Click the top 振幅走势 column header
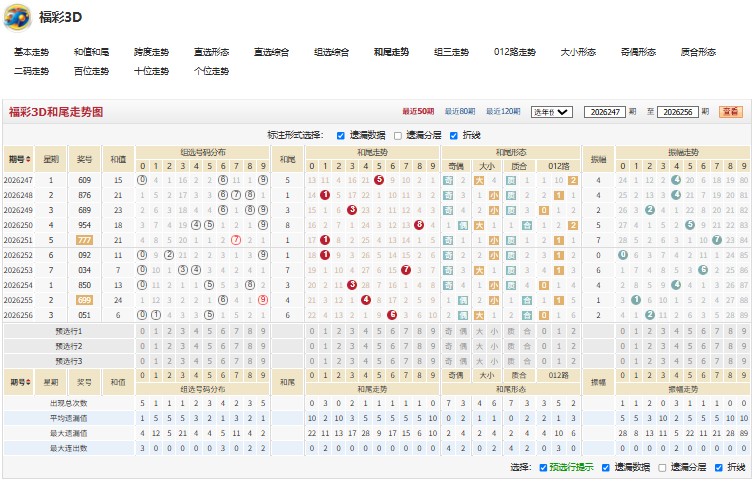 click(x=683, y=153)
